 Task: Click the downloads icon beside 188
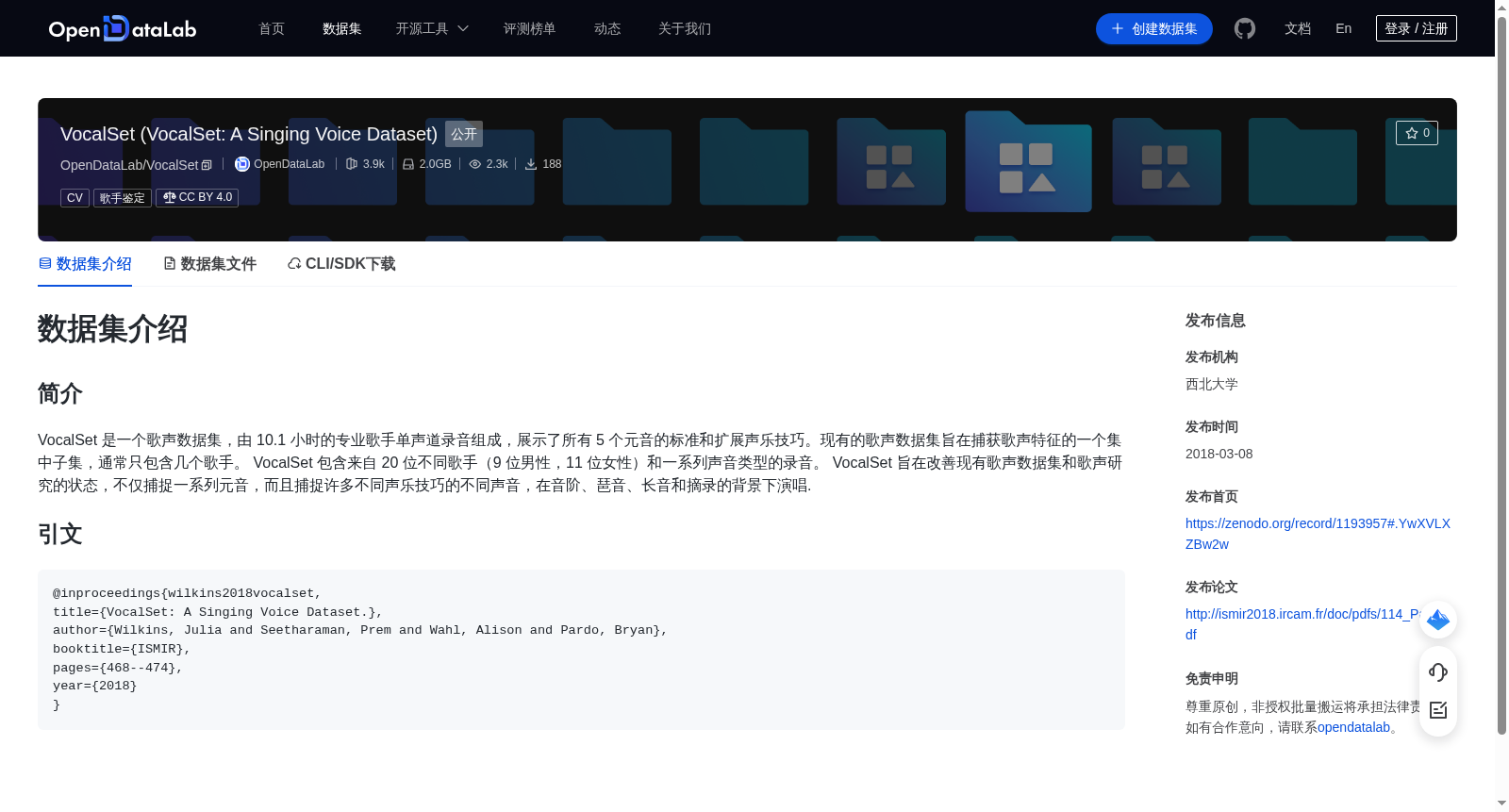(x=531, y=164)
